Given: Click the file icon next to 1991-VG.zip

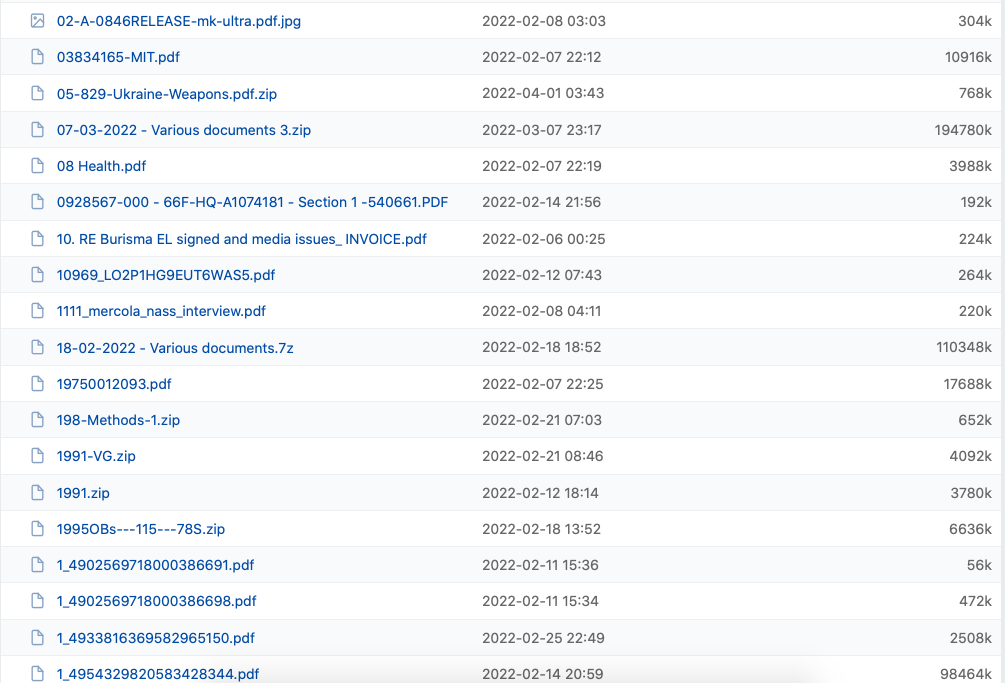Looking at the screenshot, I should (x=37, y=456).
